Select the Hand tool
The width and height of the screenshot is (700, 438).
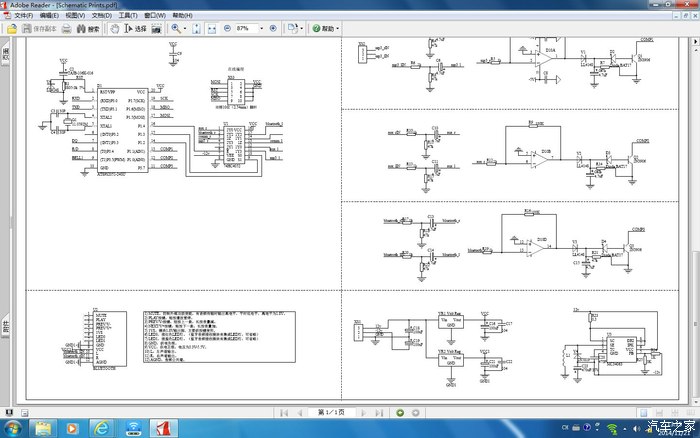point(115,29)
